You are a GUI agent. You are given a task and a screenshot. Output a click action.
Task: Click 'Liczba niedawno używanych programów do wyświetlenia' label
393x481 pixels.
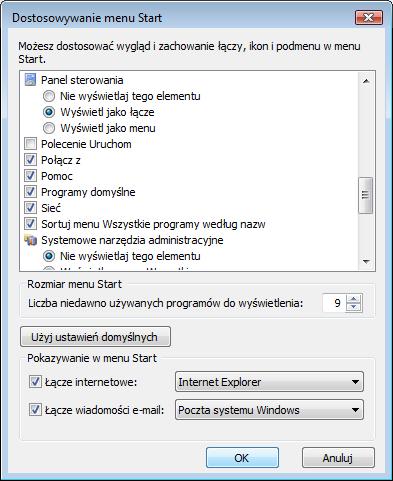click(166, 303)
